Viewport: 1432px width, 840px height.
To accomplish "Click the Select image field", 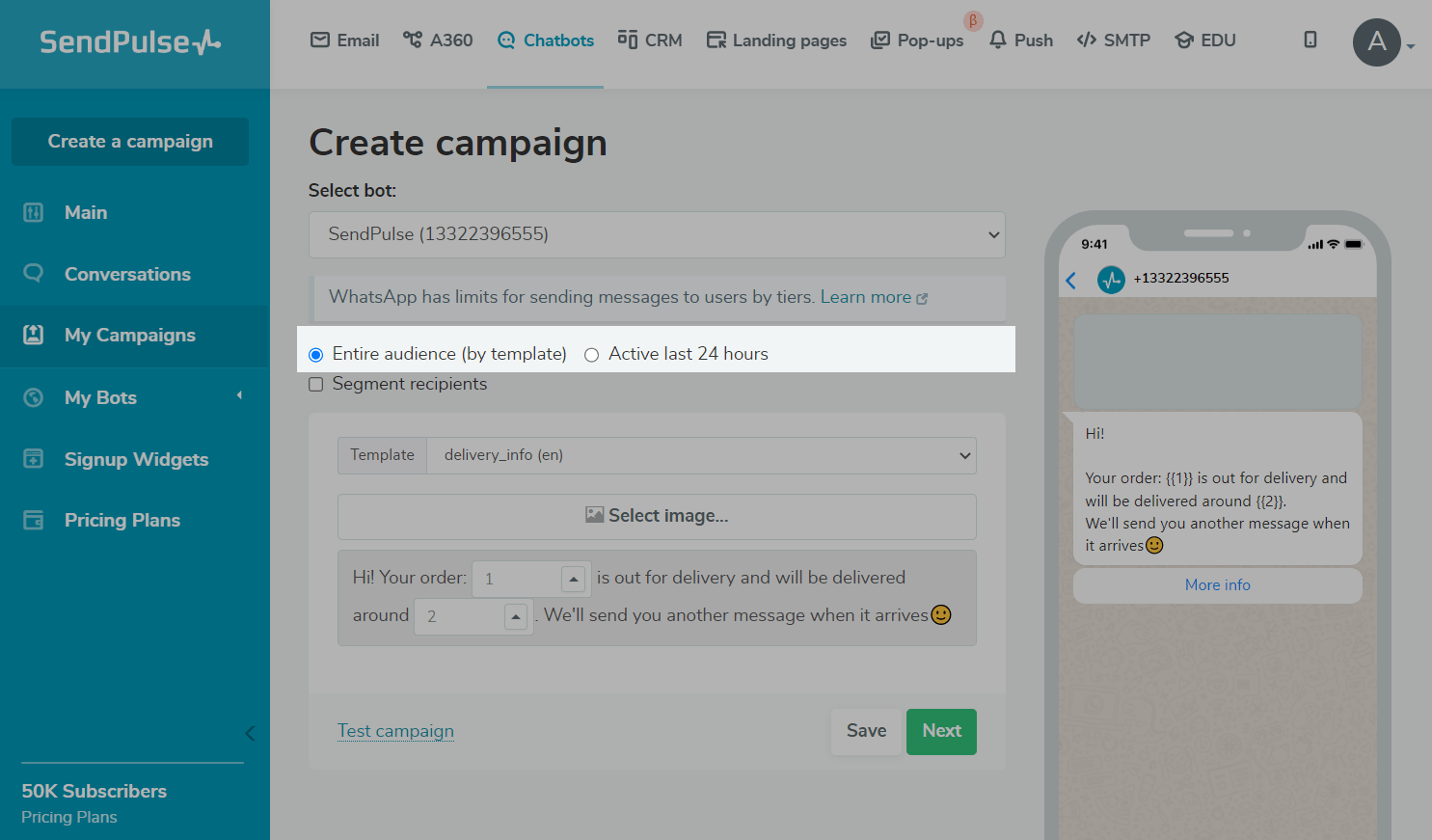I will [656, 516].
